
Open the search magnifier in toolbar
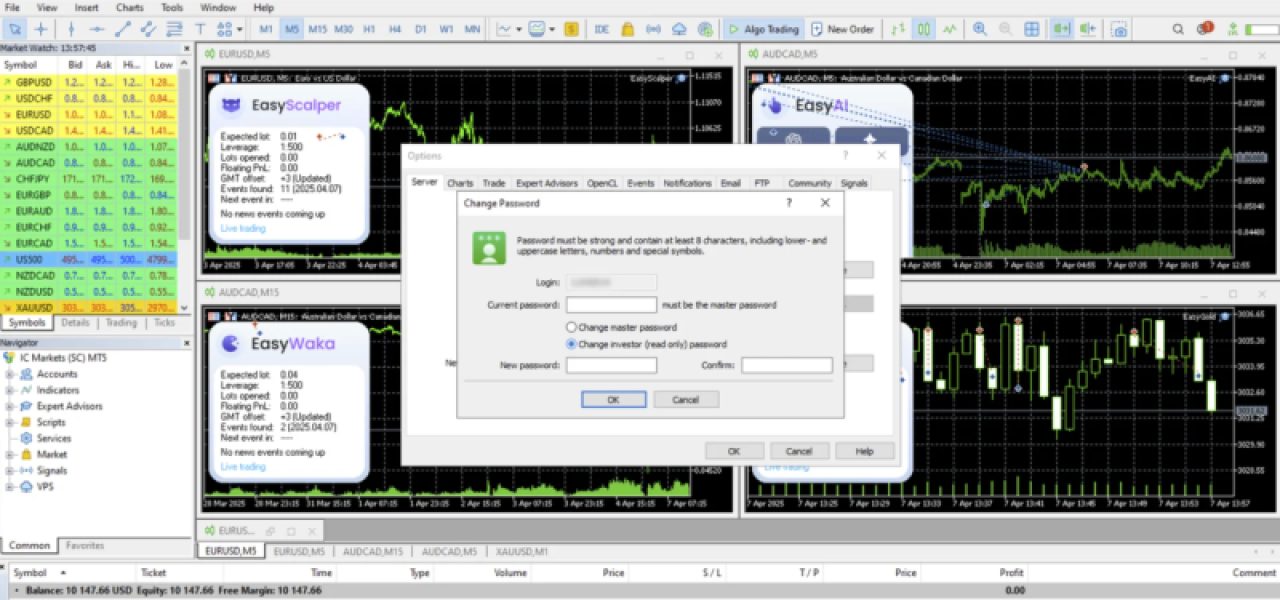click(x=1177, y=29)
